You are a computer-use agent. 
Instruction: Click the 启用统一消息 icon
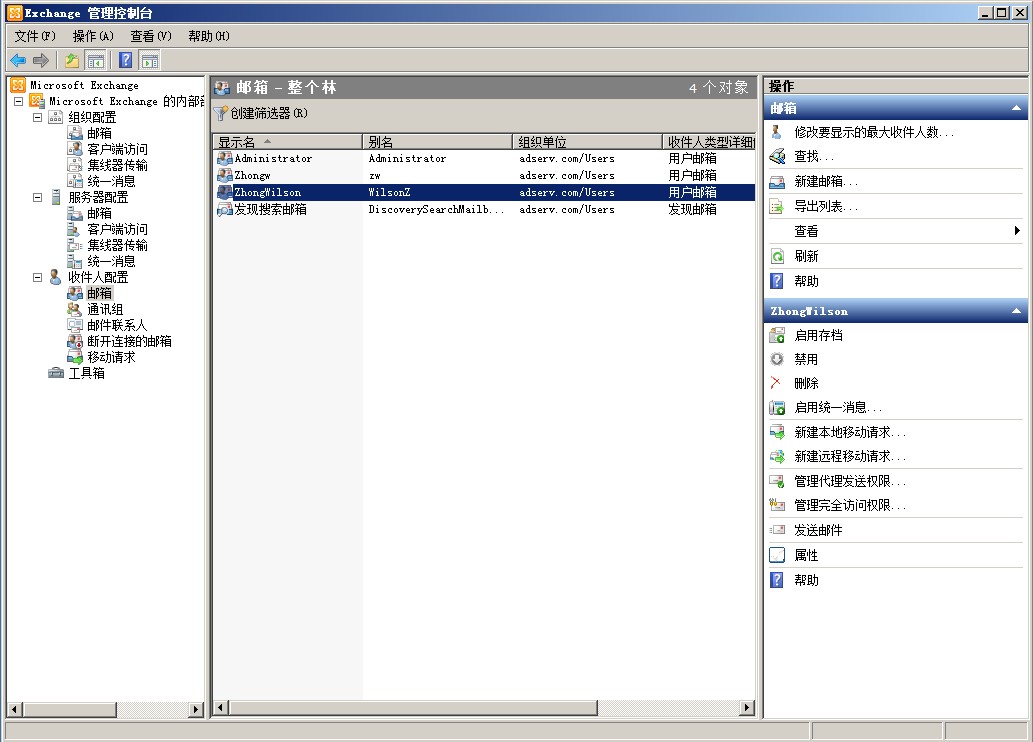[777, 407]
